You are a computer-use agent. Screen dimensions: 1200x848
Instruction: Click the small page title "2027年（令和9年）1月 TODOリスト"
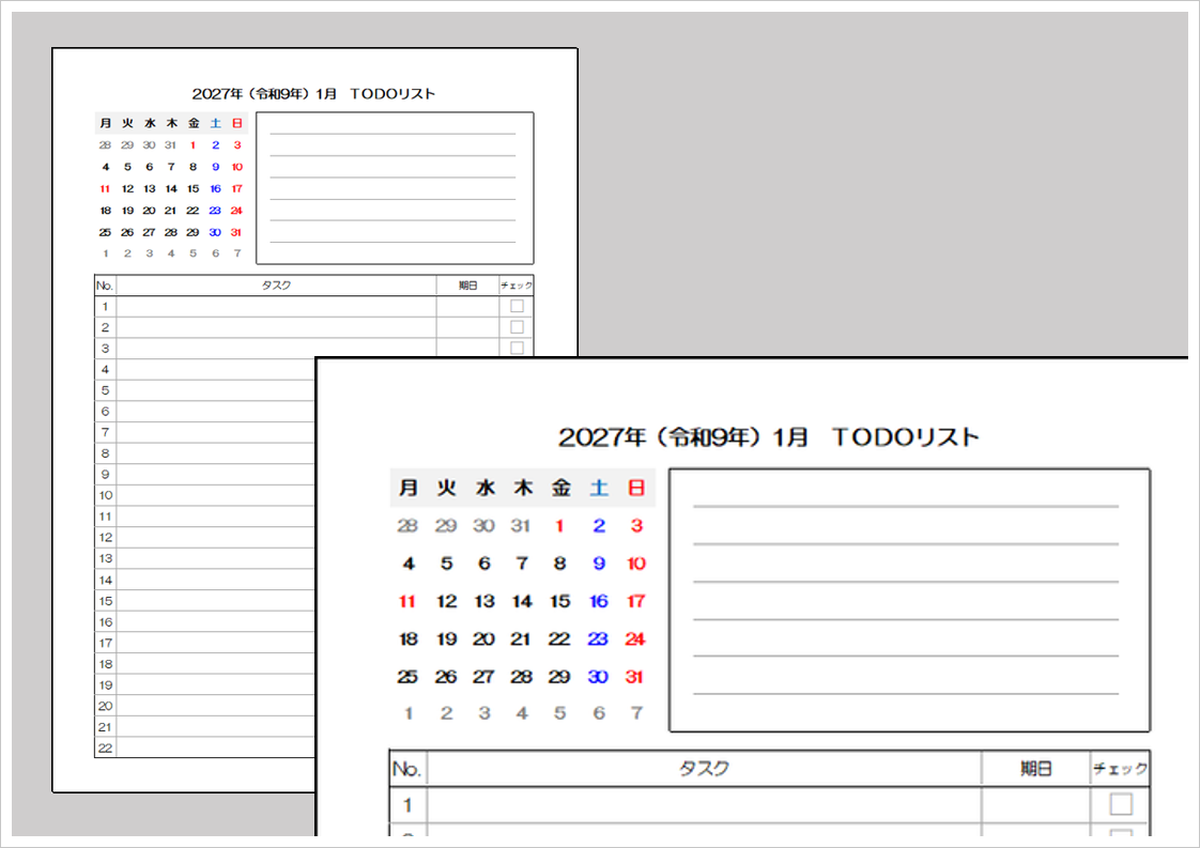pos(314,94)
